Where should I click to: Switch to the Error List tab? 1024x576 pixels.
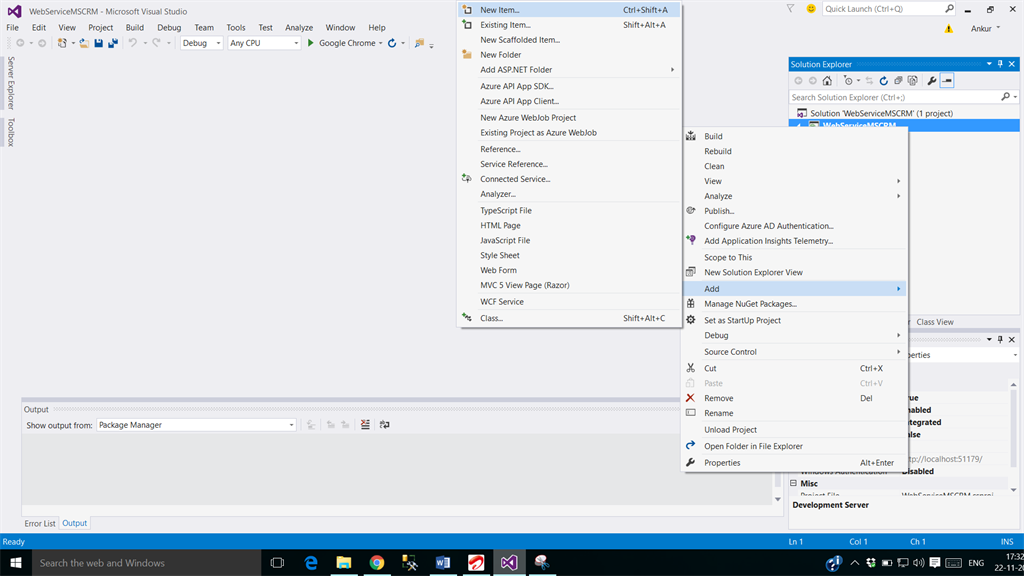(x=40, y=523)
